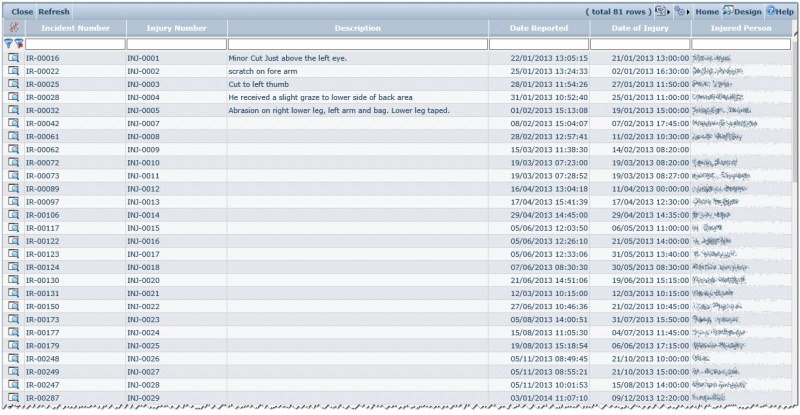Open the Help page
This screenshot has width=800, height=415.
pos(780,11)
